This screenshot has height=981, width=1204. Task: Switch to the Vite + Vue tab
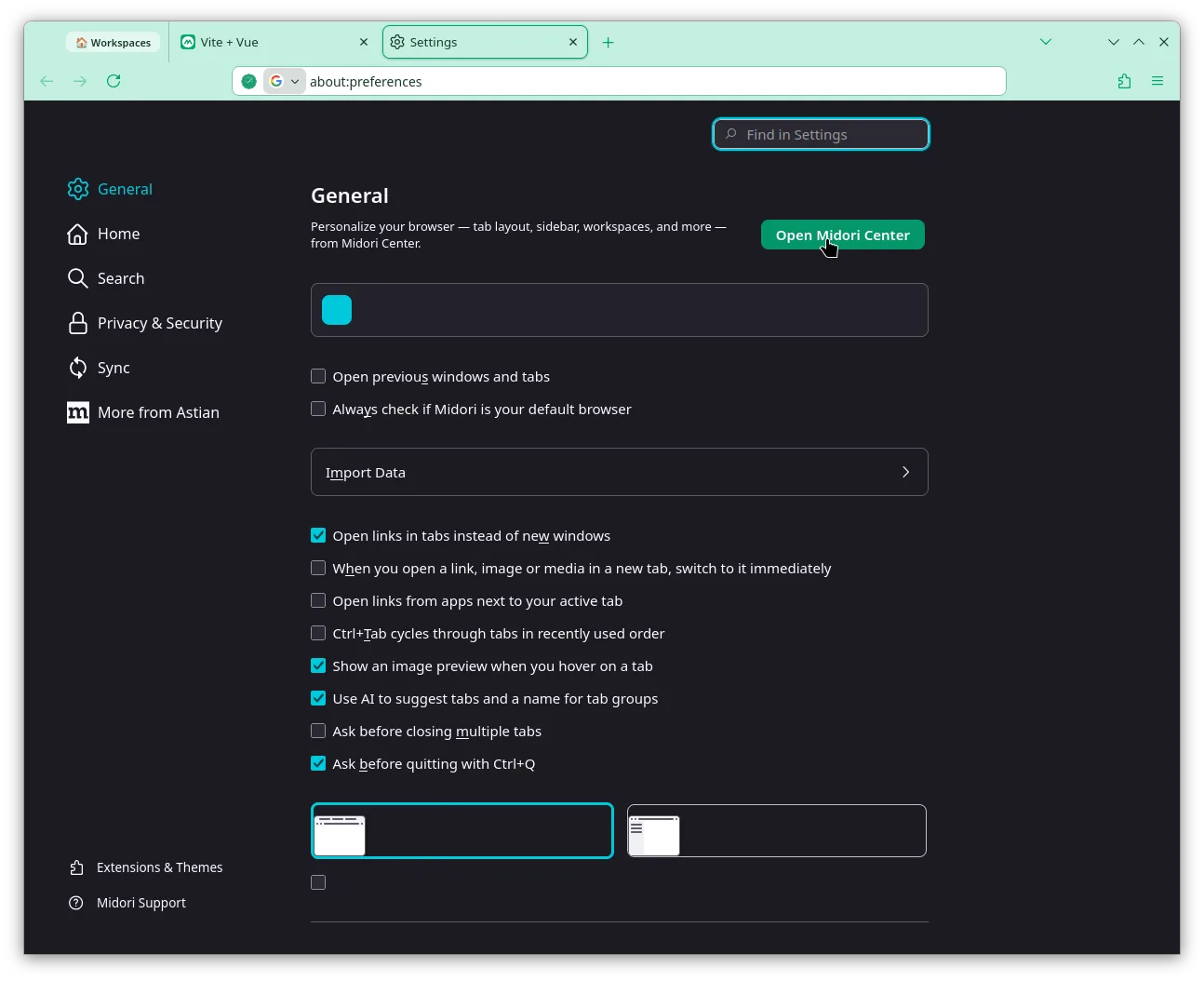coord(275,42)
